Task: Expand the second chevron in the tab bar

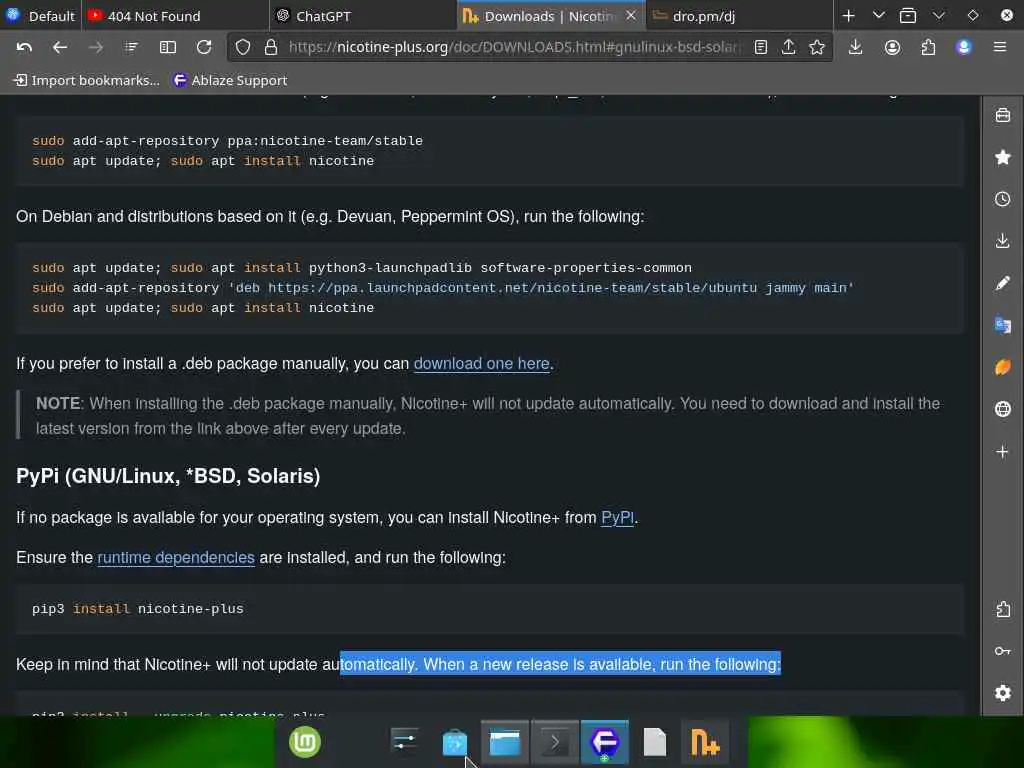Action: 939,16
